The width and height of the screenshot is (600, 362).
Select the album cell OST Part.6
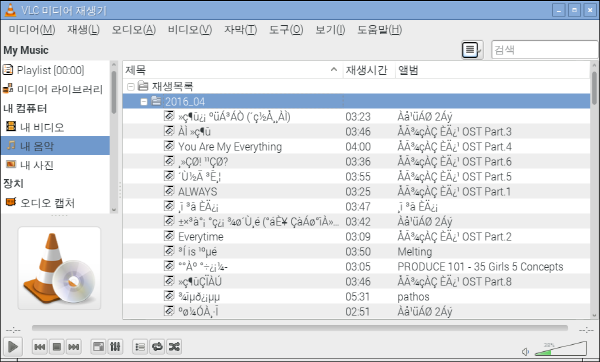click(x=454, y=162)
